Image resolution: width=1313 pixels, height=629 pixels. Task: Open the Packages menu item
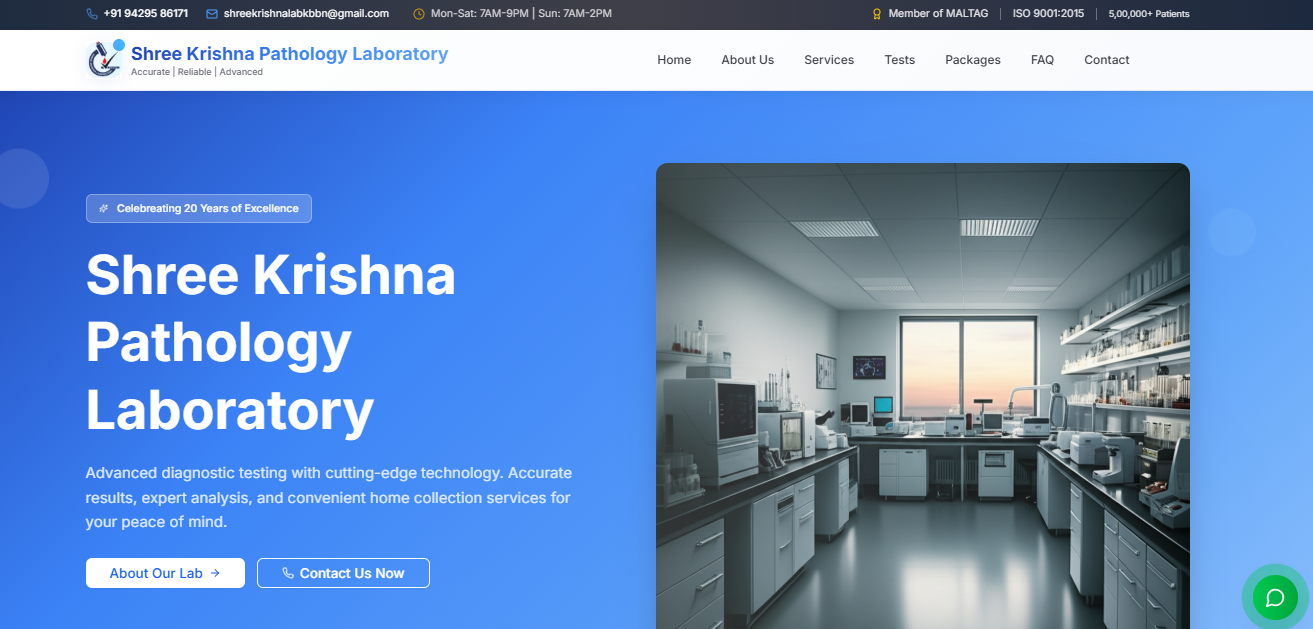pyautogui.click(x=973, y=60)
